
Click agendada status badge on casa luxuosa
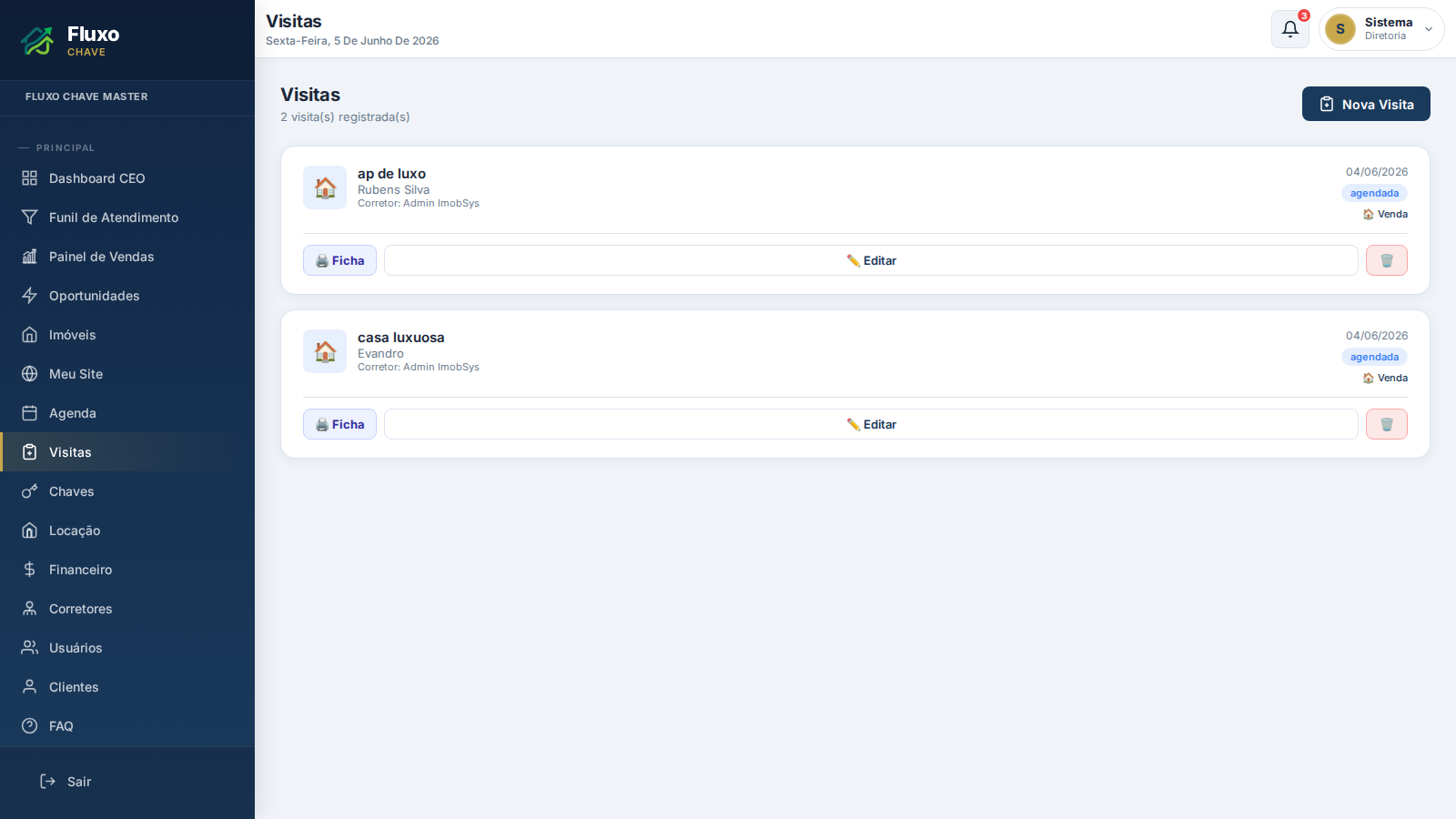[x=1374, y=357]
